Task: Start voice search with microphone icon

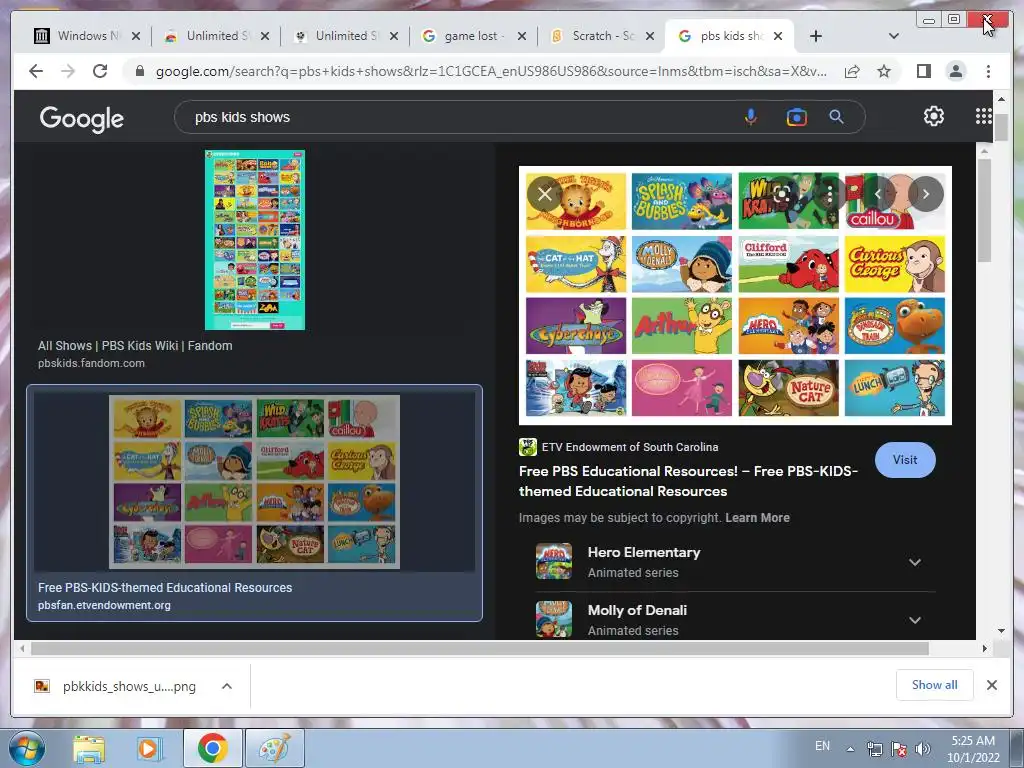Action: coord(751,118)
